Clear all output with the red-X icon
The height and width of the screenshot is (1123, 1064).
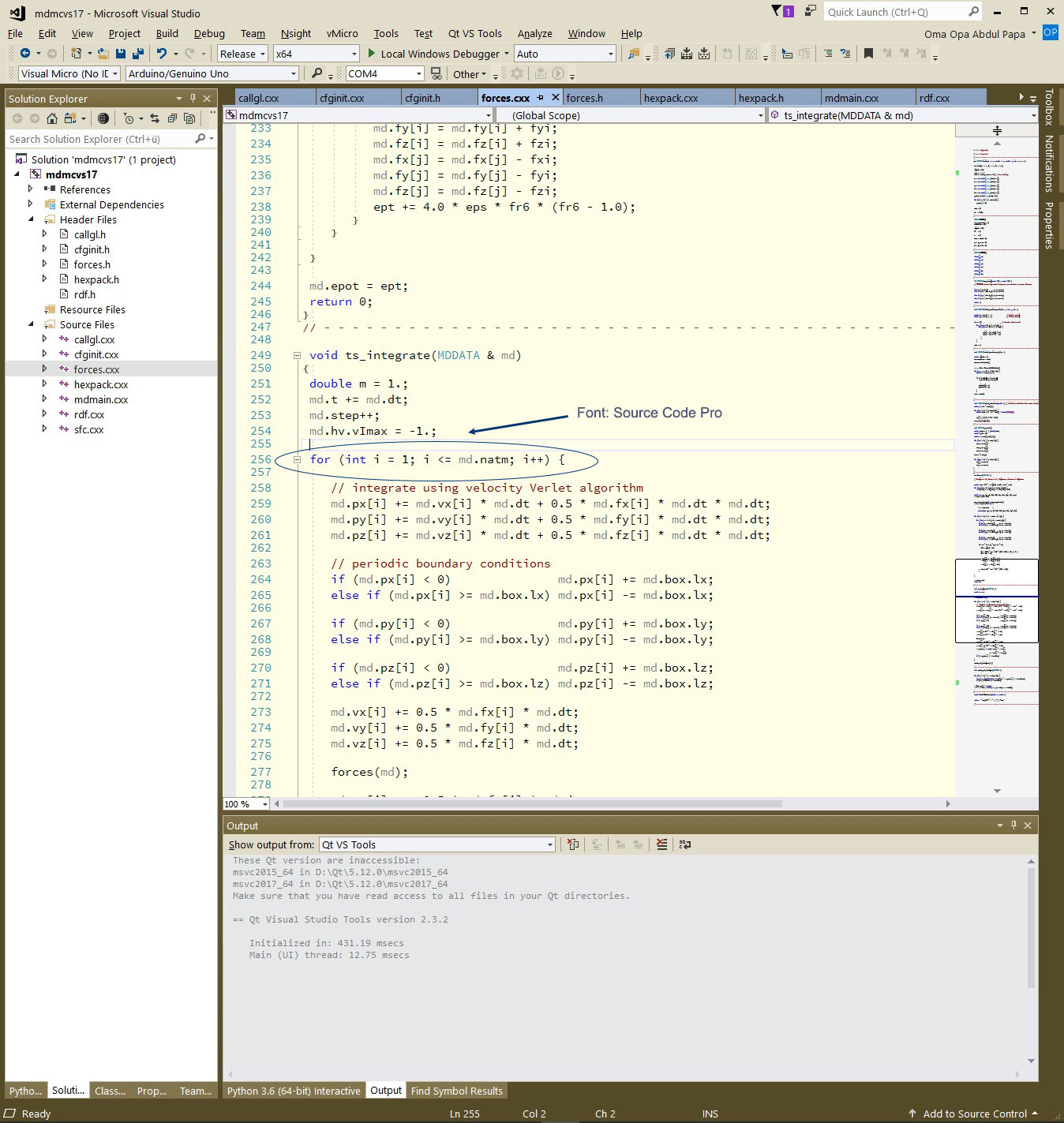tap(661, 844)
